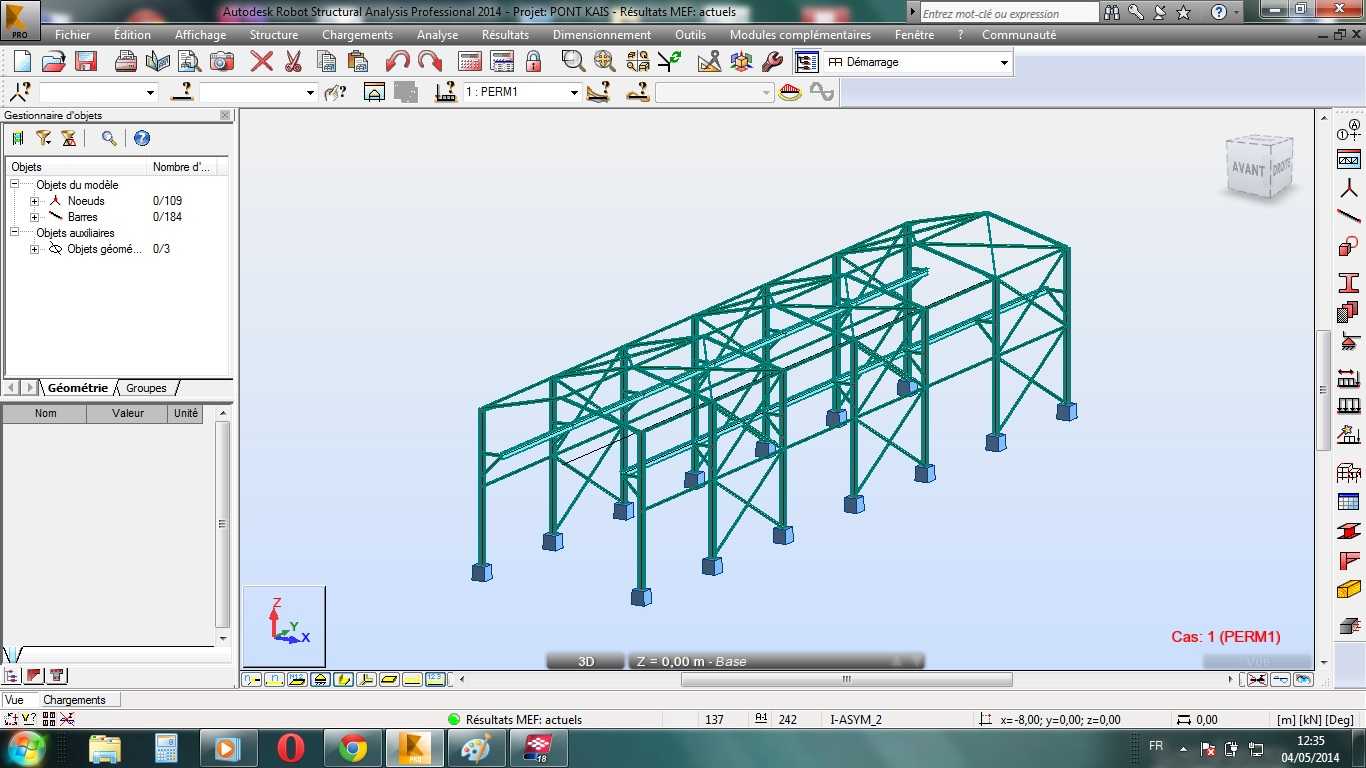Cut selection with the scissors icon
The image size is (1366, 768).
293,61
